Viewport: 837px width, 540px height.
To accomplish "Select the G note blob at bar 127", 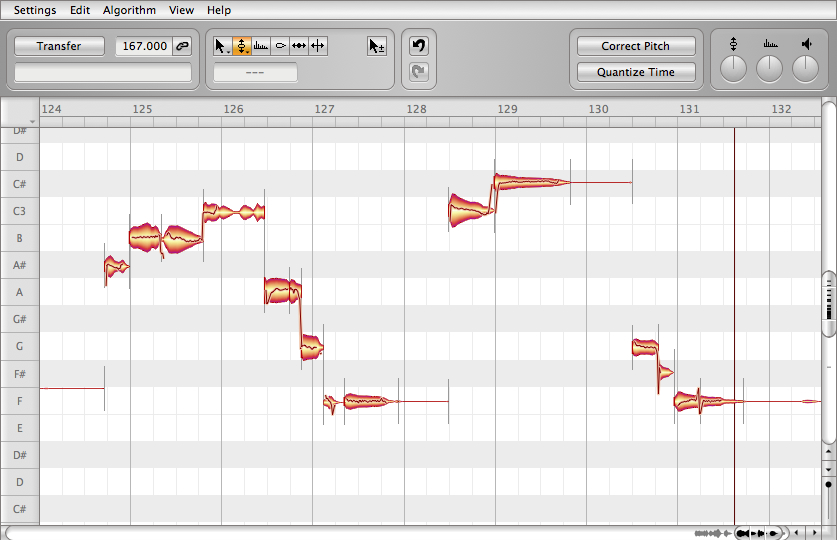I will (x=312, y=347).
